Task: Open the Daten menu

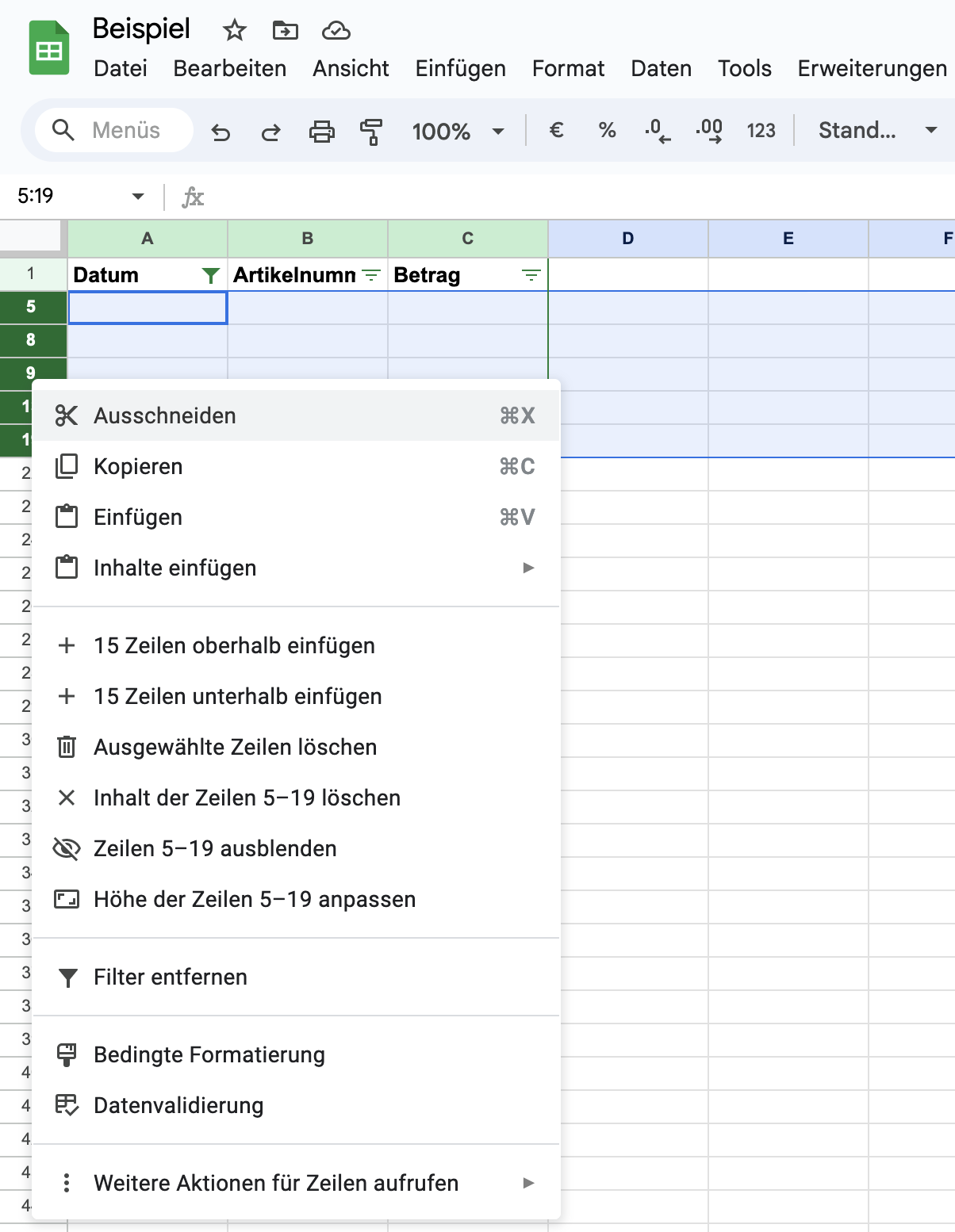Action: coord(661,68)
